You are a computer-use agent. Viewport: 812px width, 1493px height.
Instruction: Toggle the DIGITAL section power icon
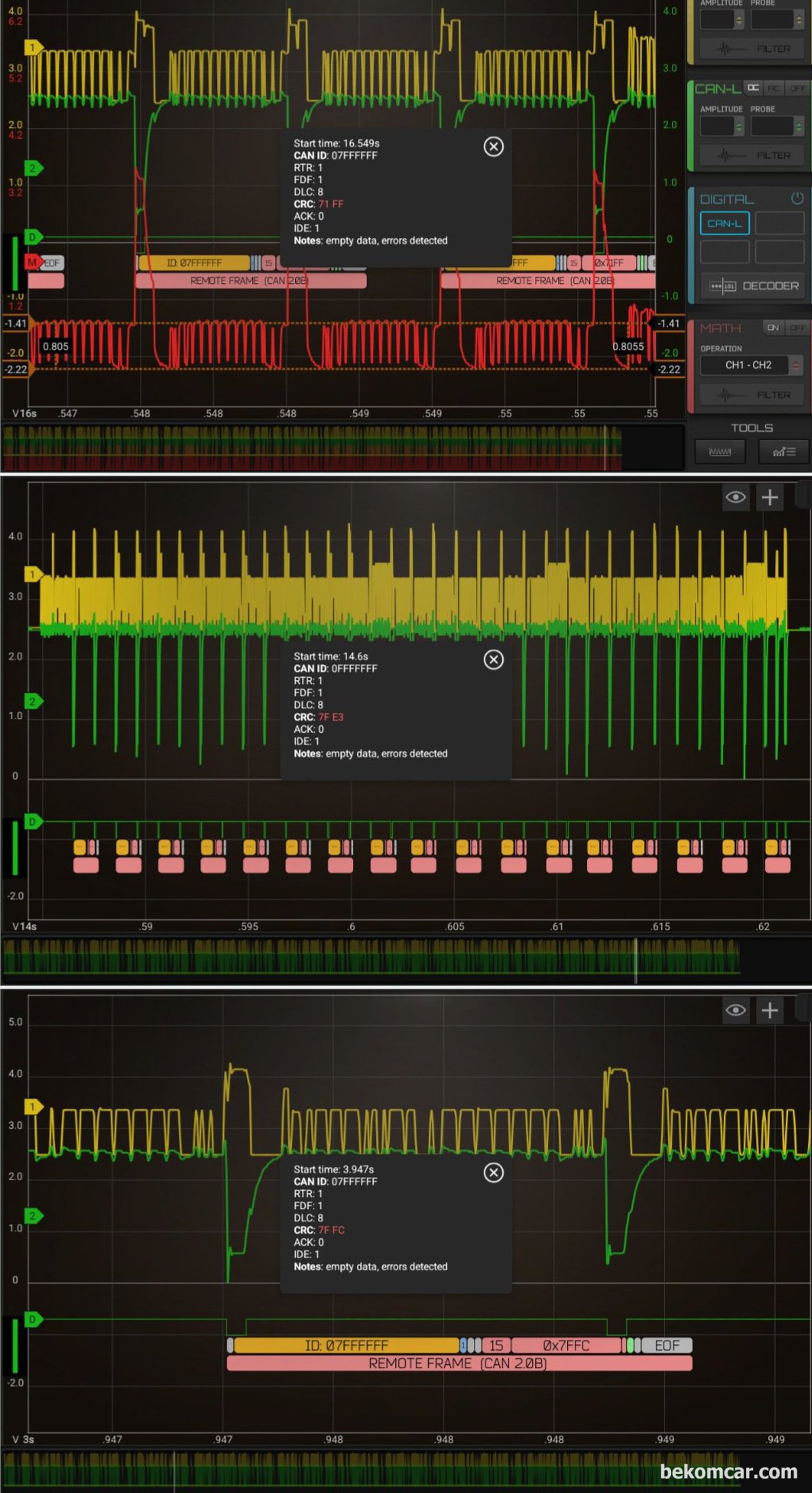pyautogui.click(x=797, y=198)
